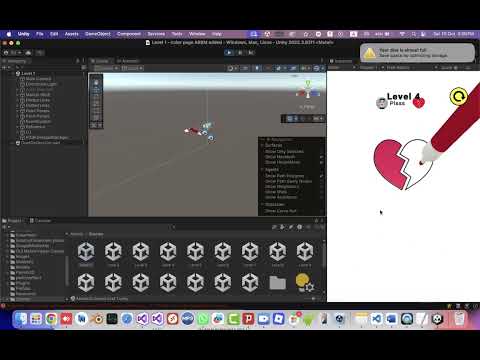The height and width of the screenshot is (360, 480).
Task: Toggle the Persp projection label
Action: pyautogui.click(x=307, y=107)
